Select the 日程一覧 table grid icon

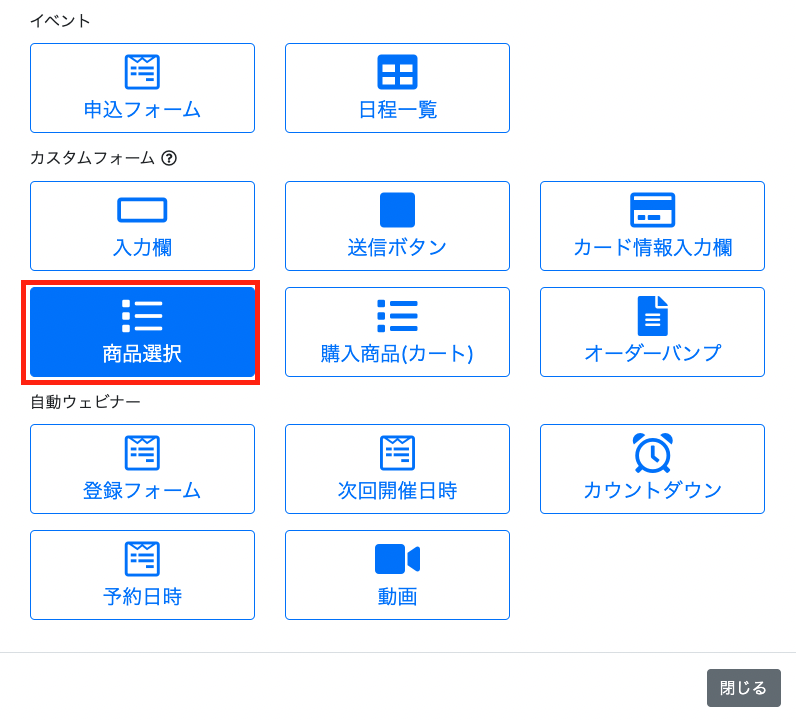click(397, 72)
